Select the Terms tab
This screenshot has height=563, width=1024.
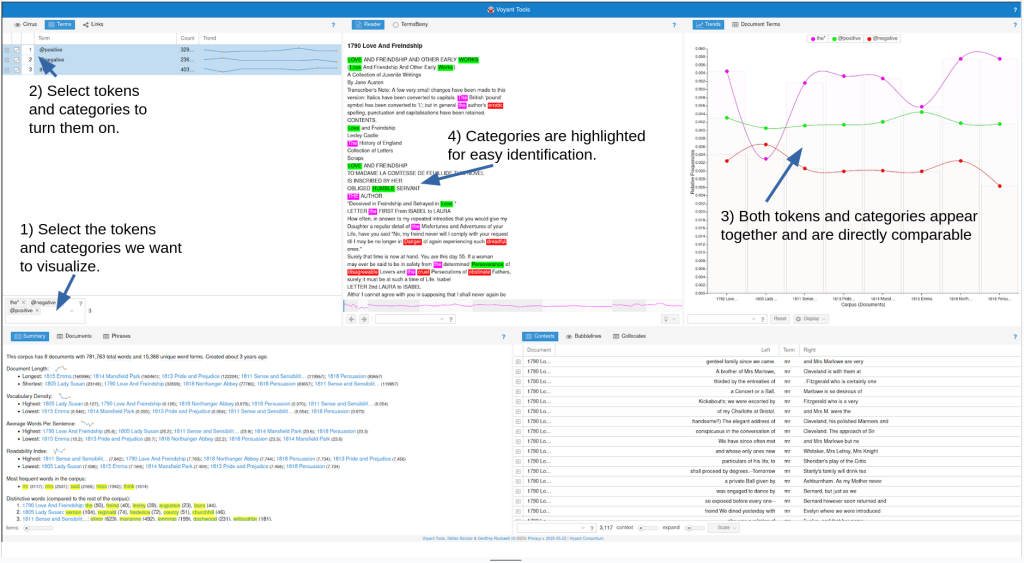(x=60, y=24)
